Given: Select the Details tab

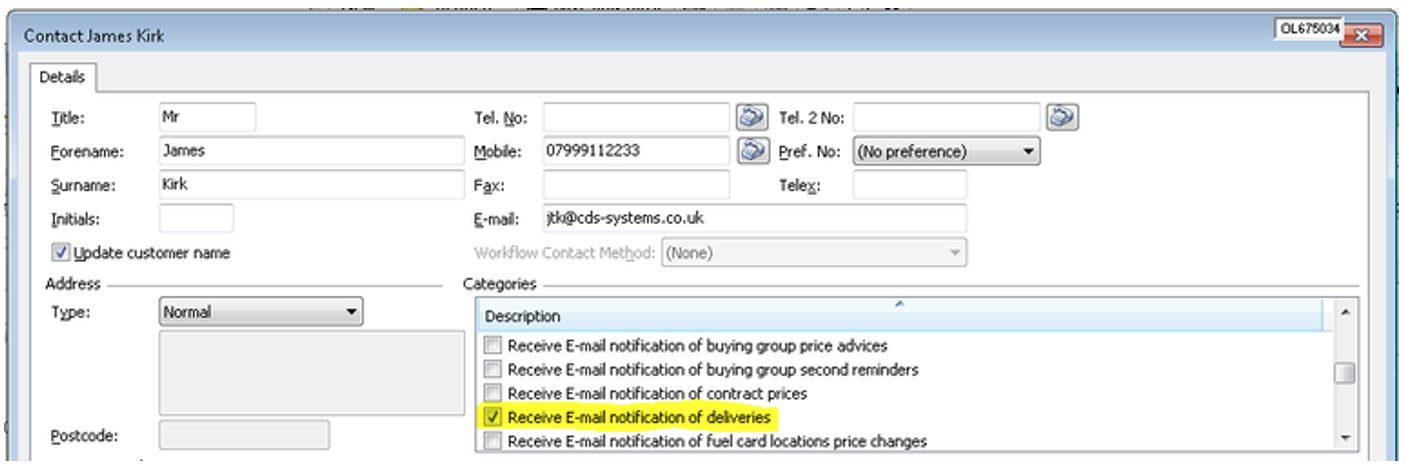Looking at the screenshot, I should pyautogui.click(x=62, y=77).
